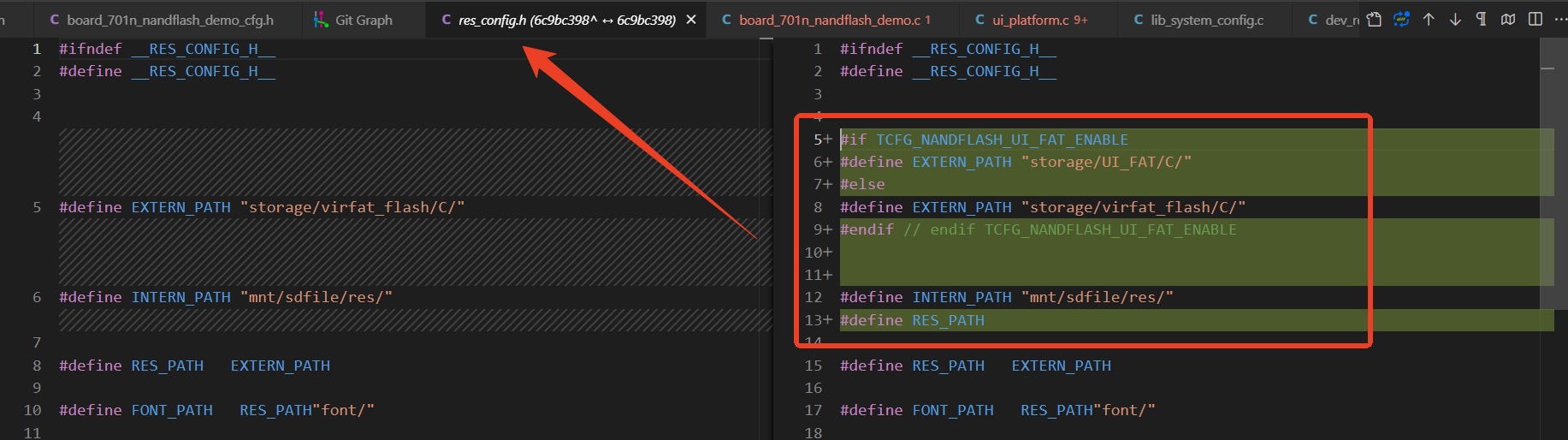The height and width of the screenshot is (440, 1568).
Task: Select the res_config.h diff tab
Action: pos(566,19)
